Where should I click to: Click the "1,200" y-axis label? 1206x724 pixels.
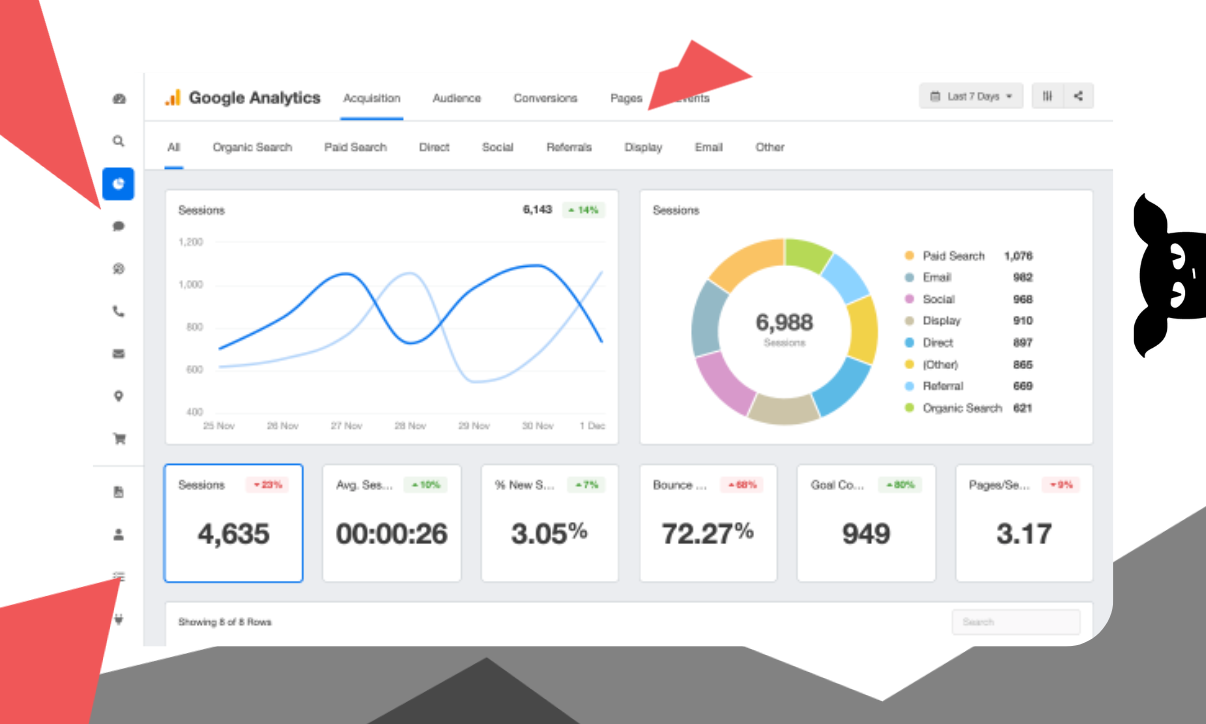(x=190, y=242)
